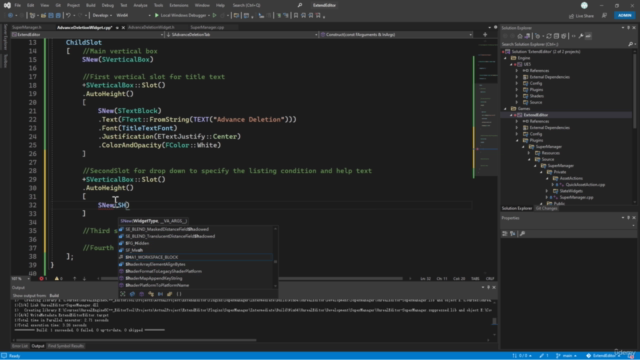Toggle auto-hide pin on Solution Explorer

point(629,28)
